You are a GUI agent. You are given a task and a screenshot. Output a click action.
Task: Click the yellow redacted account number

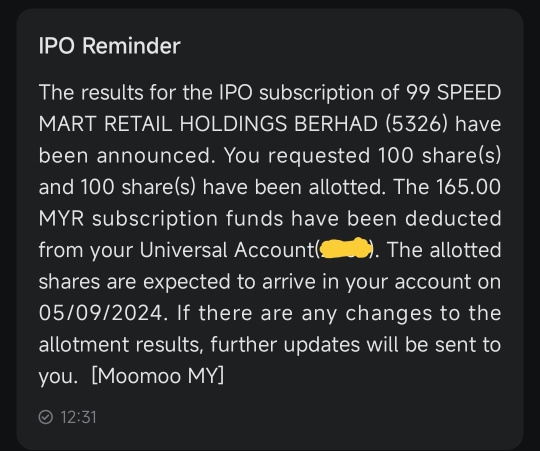[346, 248]
